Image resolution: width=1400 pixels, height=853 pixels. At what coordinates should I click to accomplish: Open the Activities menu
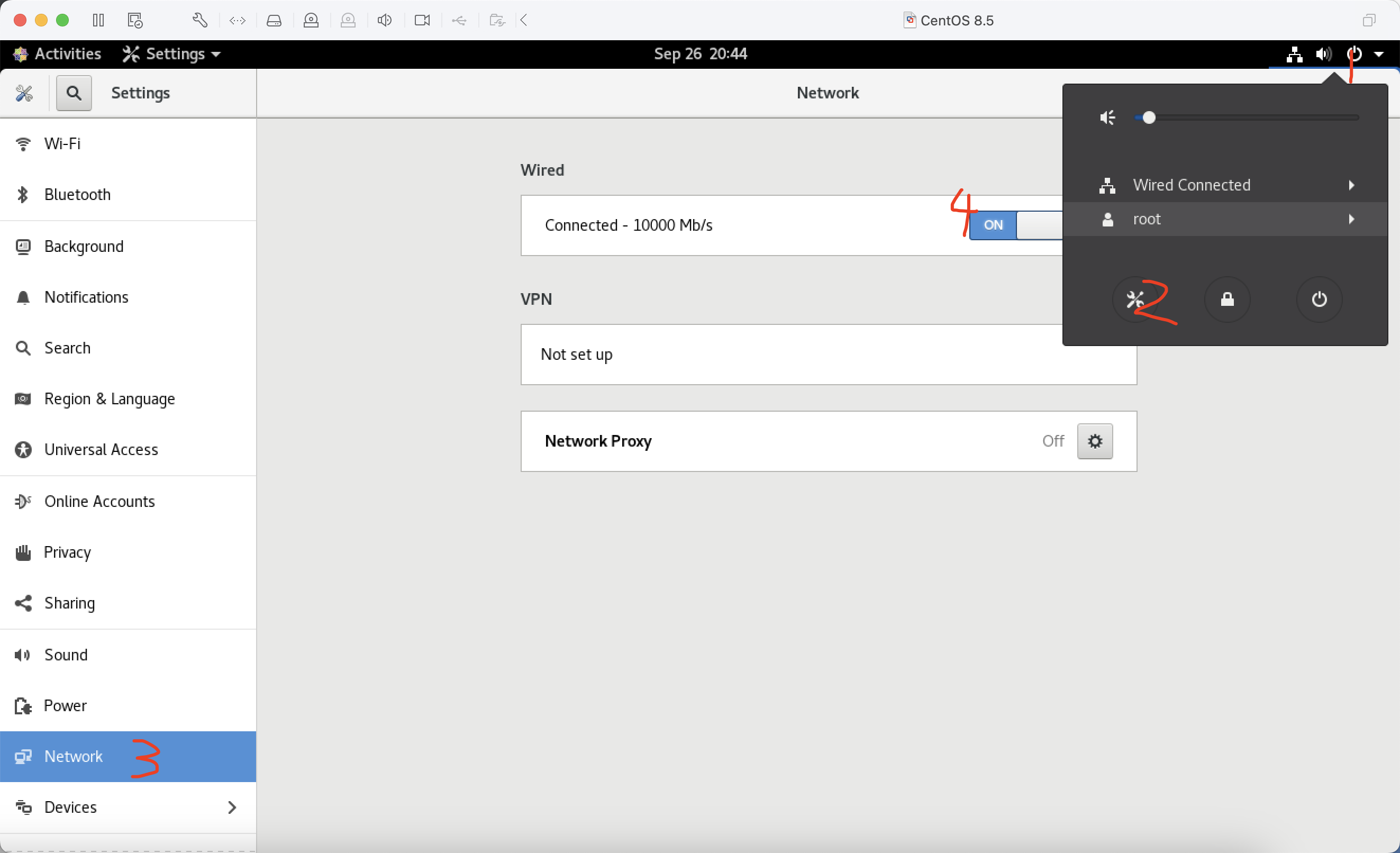[x=57, y=54]
